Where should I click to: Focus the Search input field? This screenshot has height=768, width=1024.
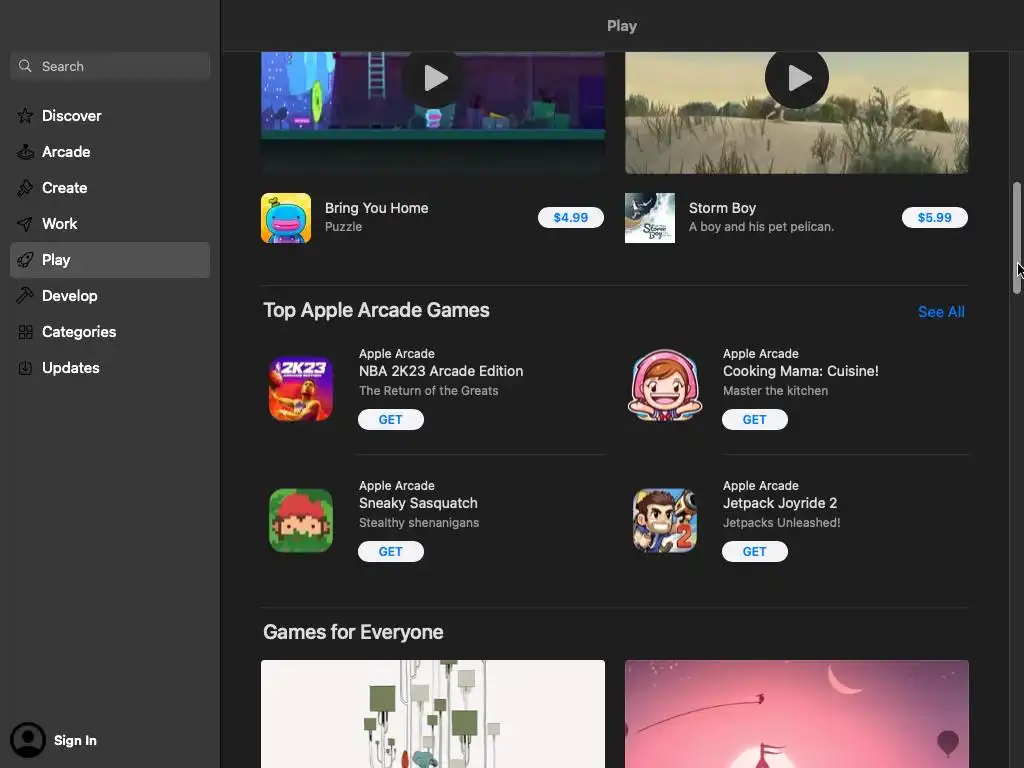click(110, 66)
